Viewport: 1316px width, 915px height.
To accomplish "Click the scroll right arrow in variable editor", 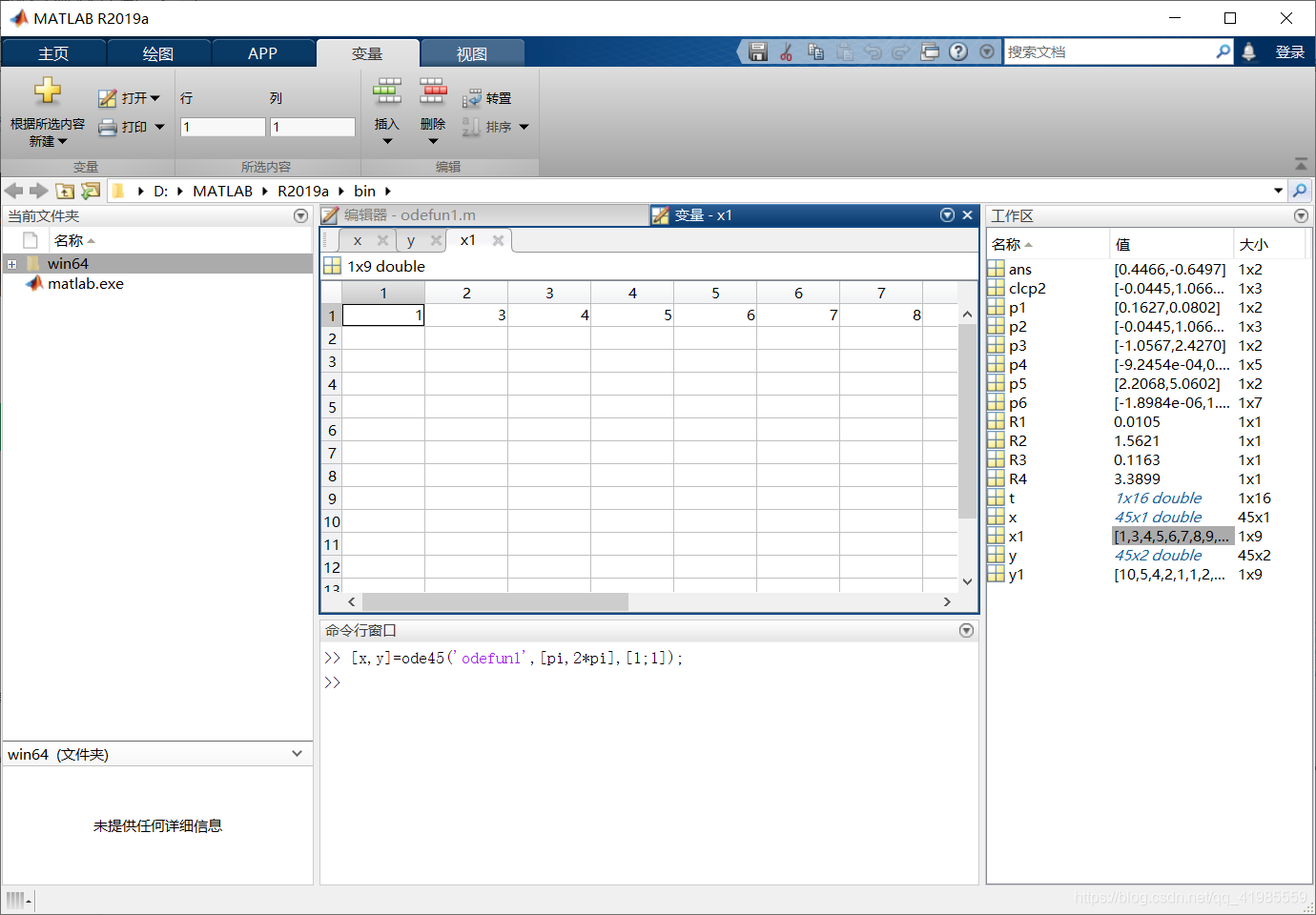I will tap(946, 601).
